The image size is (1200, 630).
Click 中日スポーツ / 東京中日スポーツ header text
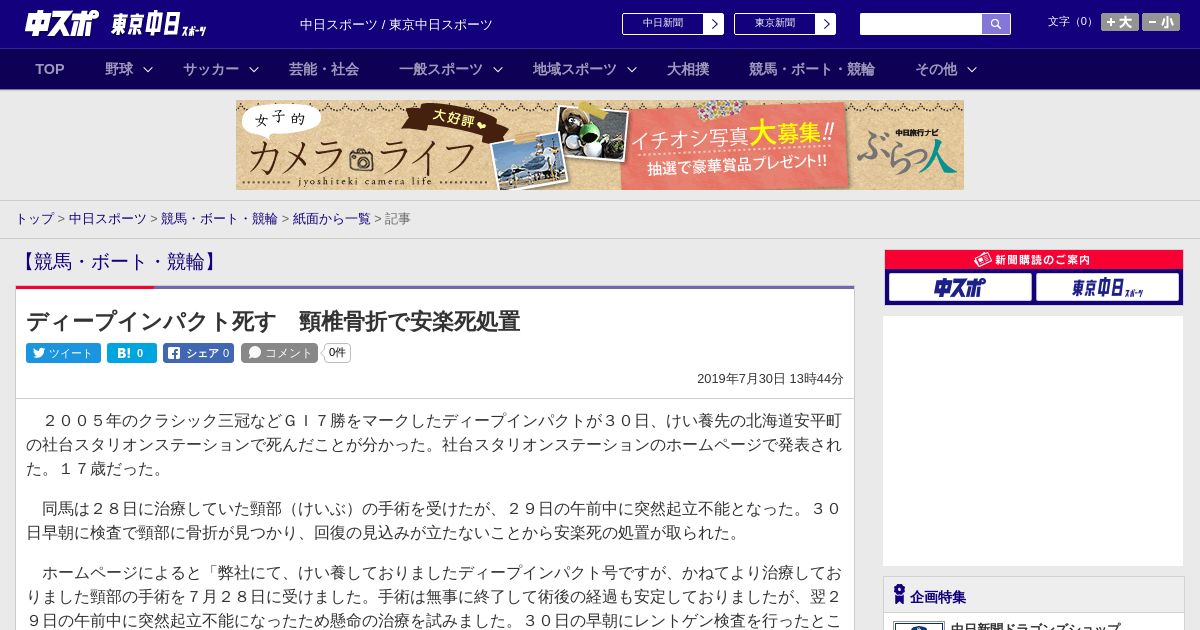click(x=396, y=25)
